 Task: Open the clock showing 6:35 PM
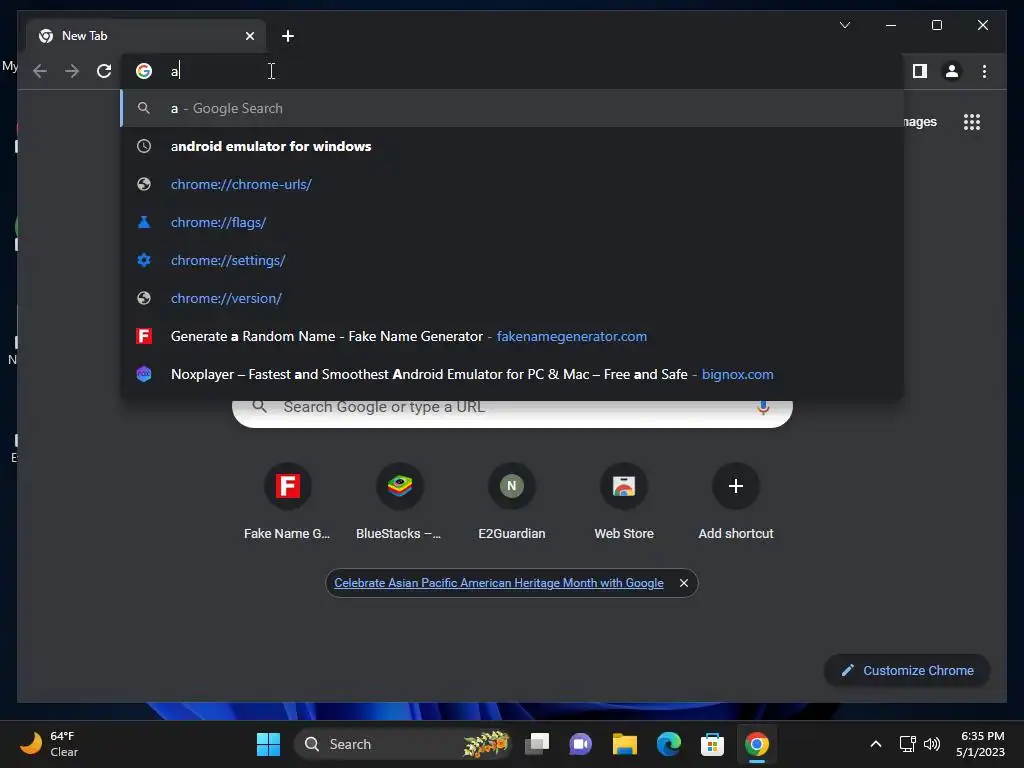[x=980, y=744]
